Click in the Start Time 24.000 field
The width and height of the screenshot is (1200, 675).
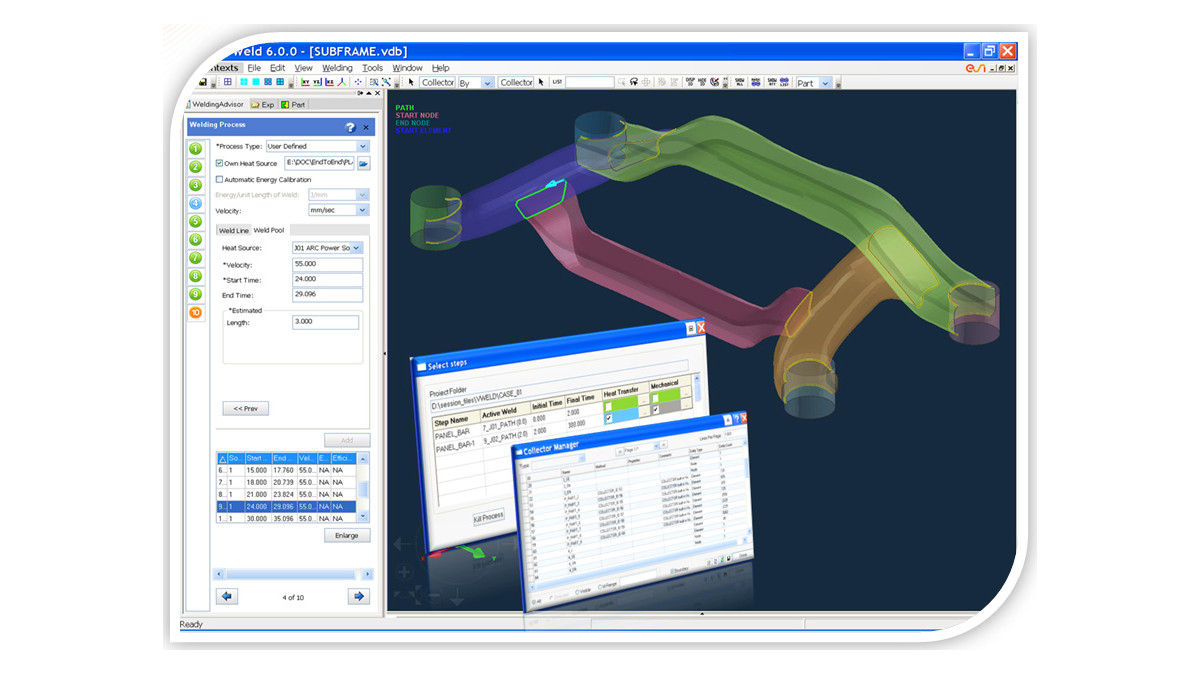327,280
